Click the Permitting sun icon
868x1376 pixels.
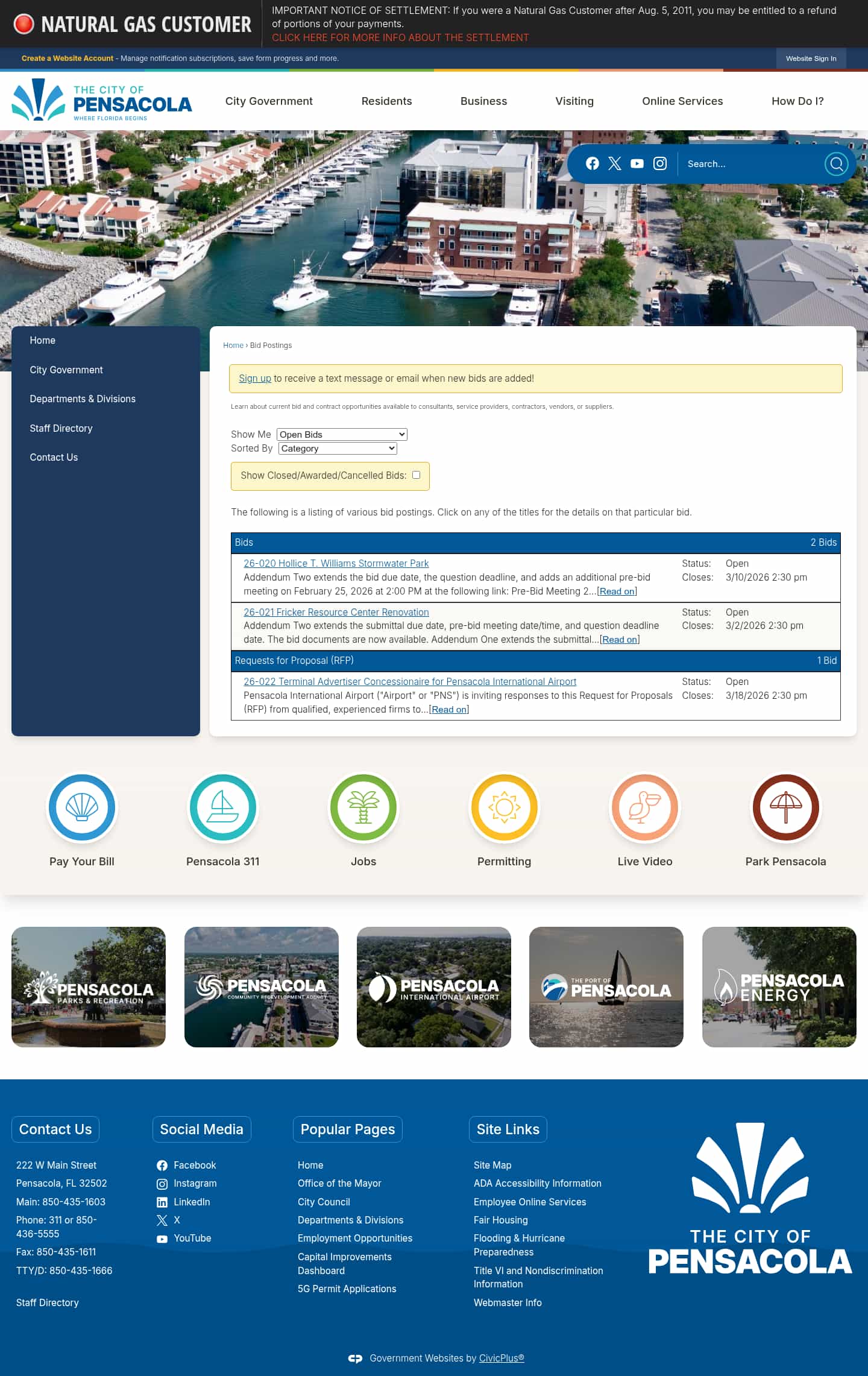505,807
